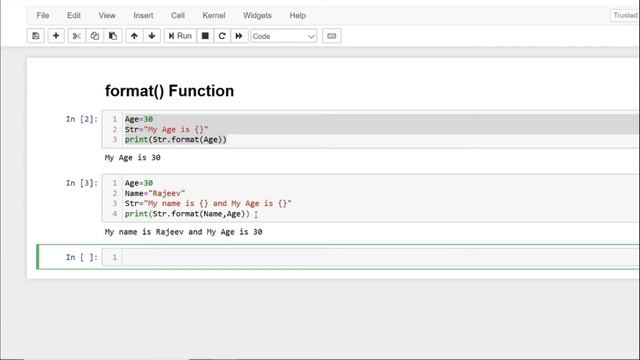640x360 pixels.
Task: Save notebook with the floppy disk icon
Action: pos(36,36)
